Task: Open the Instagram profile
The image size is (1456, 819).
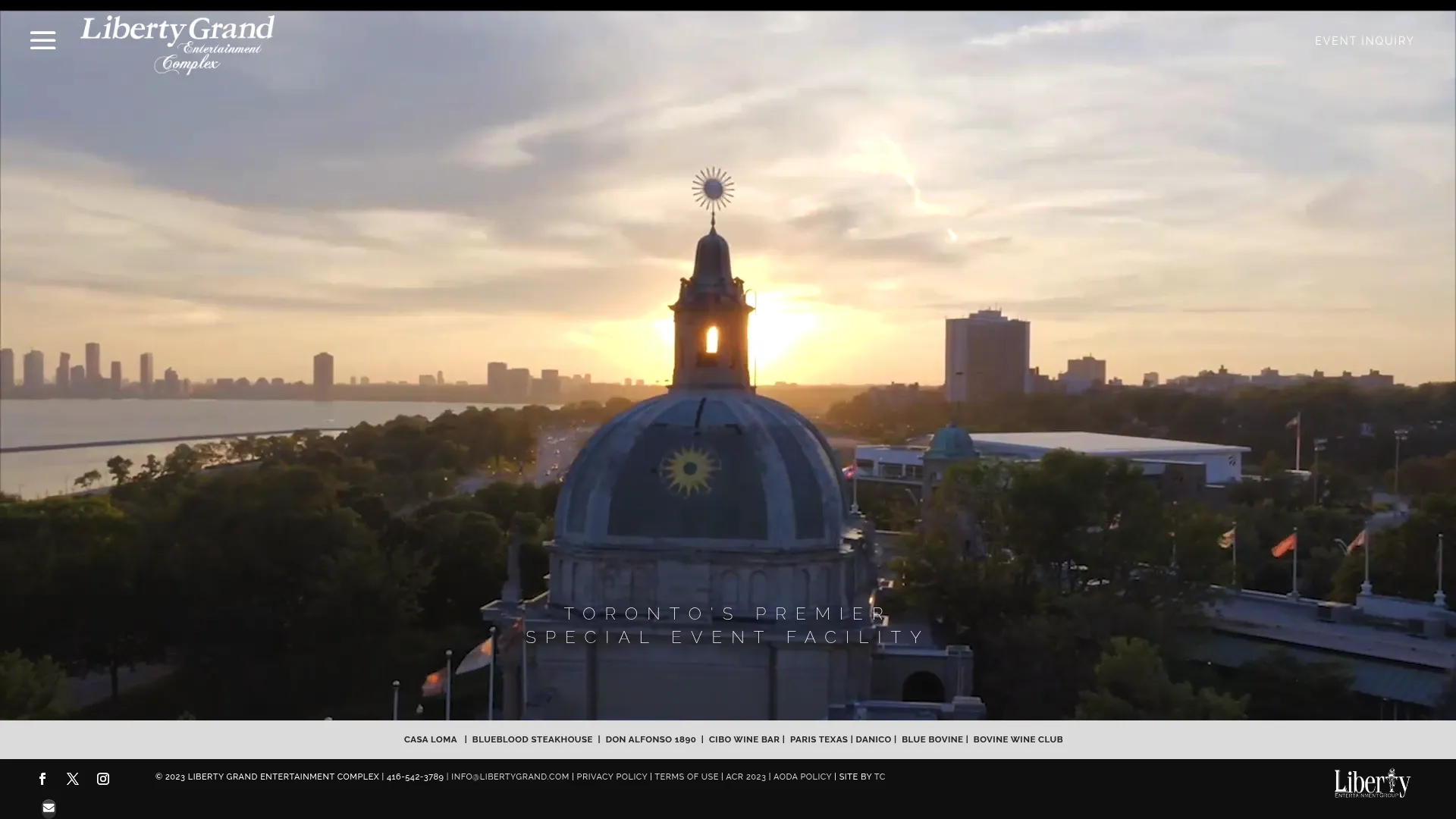Action: (x=102, y=778)
